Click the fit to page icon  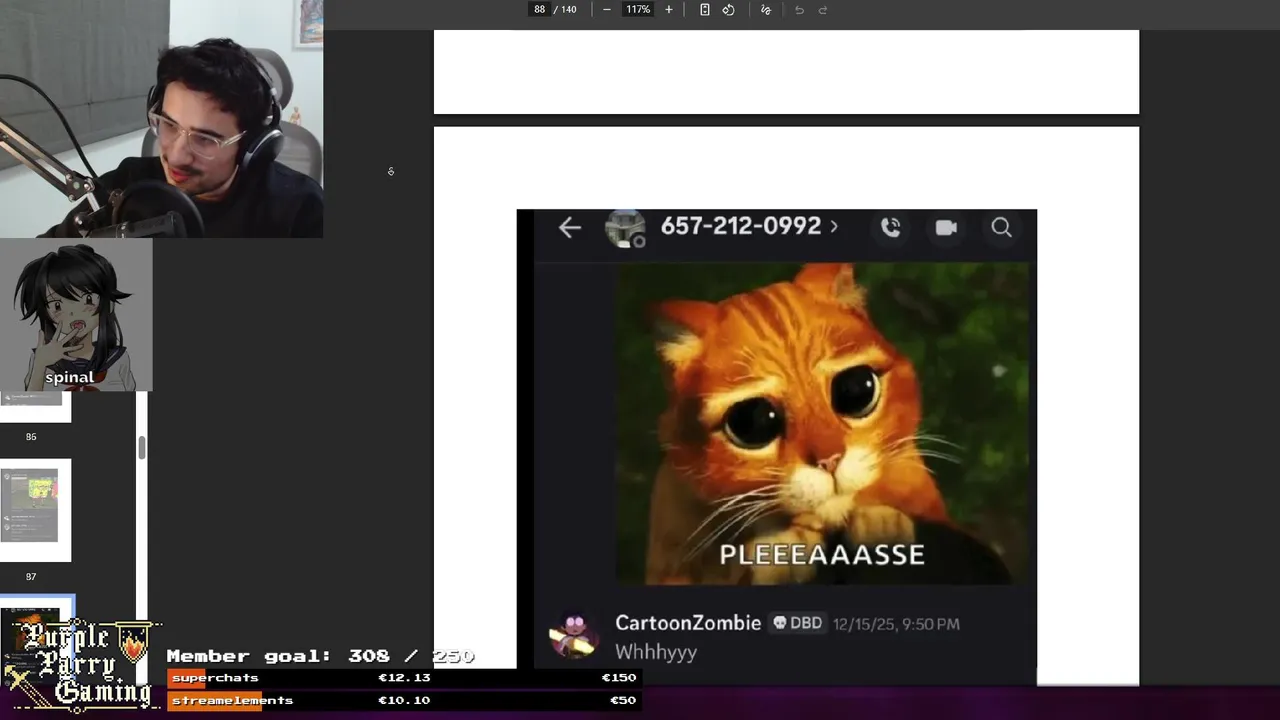(x=704, y=9)
